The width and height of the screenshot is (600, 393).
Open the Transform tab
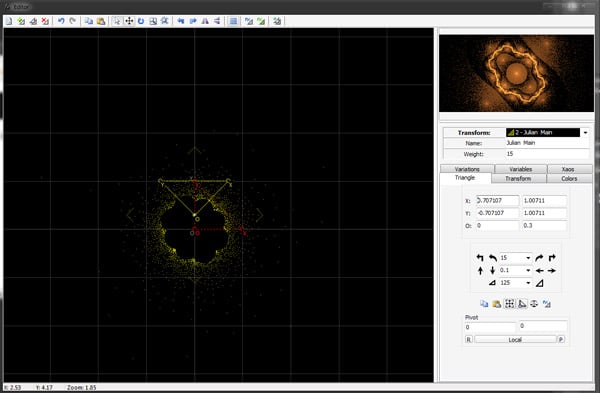coord(518,179)
